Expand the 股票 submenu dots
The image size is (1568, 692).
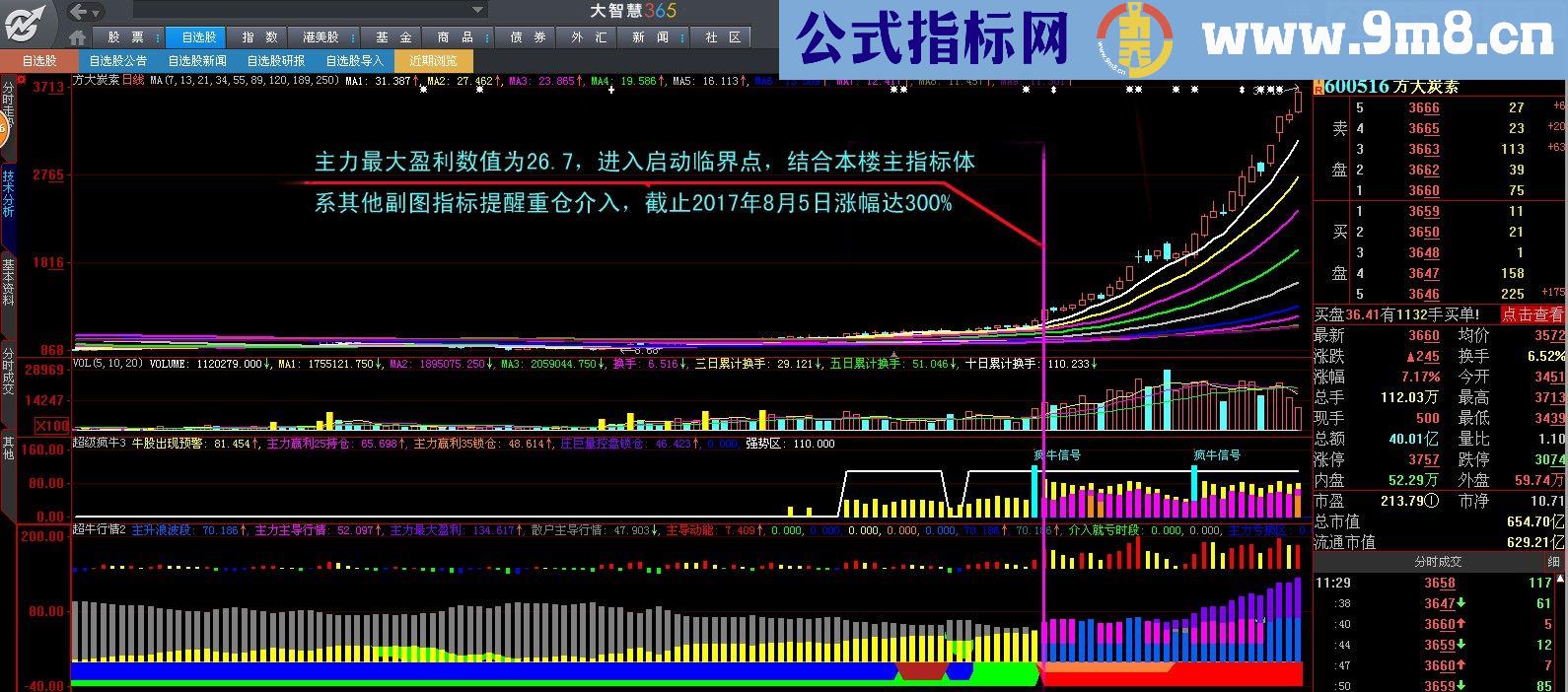(x=156, y=37)
